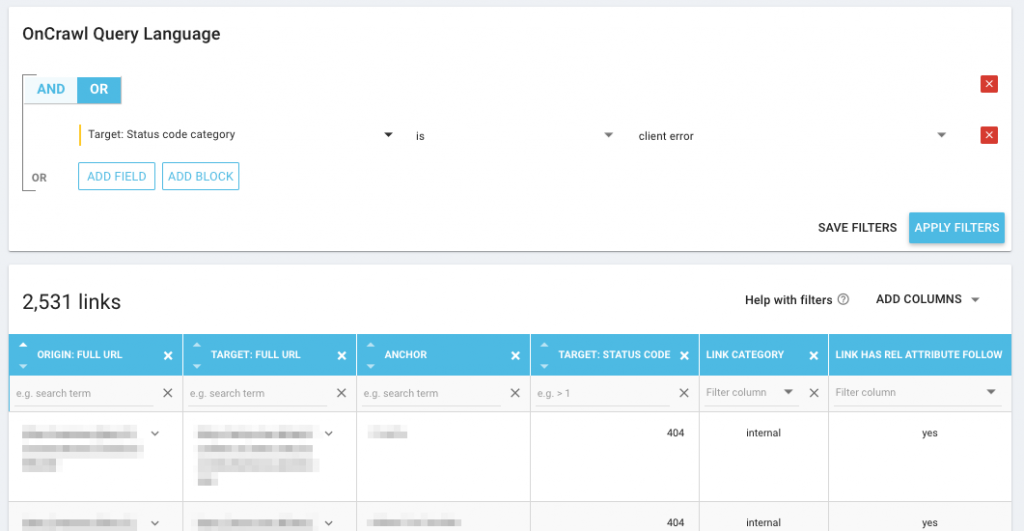Screen dimensions: 1024x531
Task: Remove the Target: Full URL column
Action: [342, 355]
